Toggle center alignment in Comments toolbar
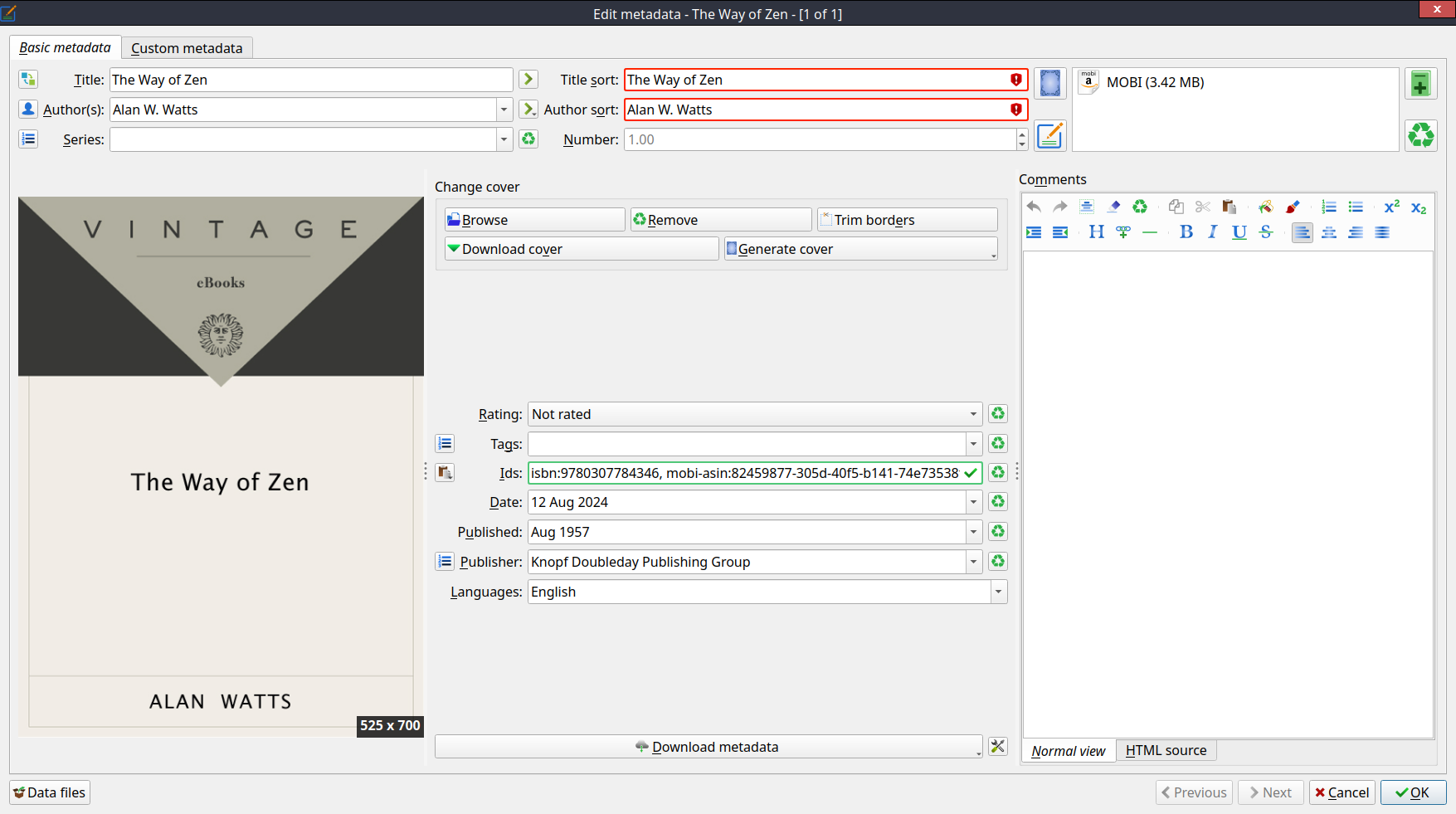The width and height of the screenshot is (1456, 814). pos(1329,232)
